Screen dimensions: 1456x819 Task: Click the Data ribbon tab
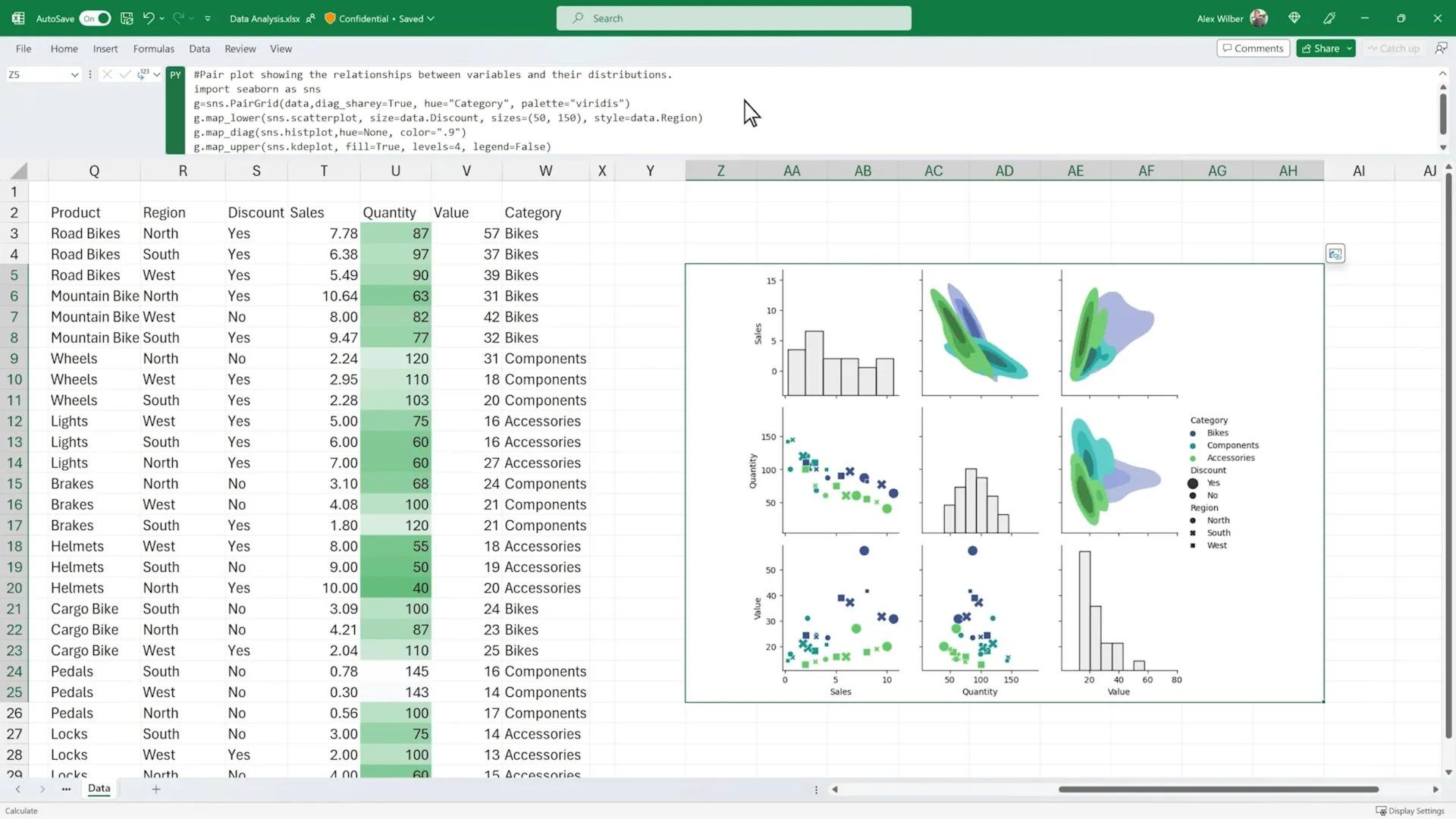click(x=199, y=48)
